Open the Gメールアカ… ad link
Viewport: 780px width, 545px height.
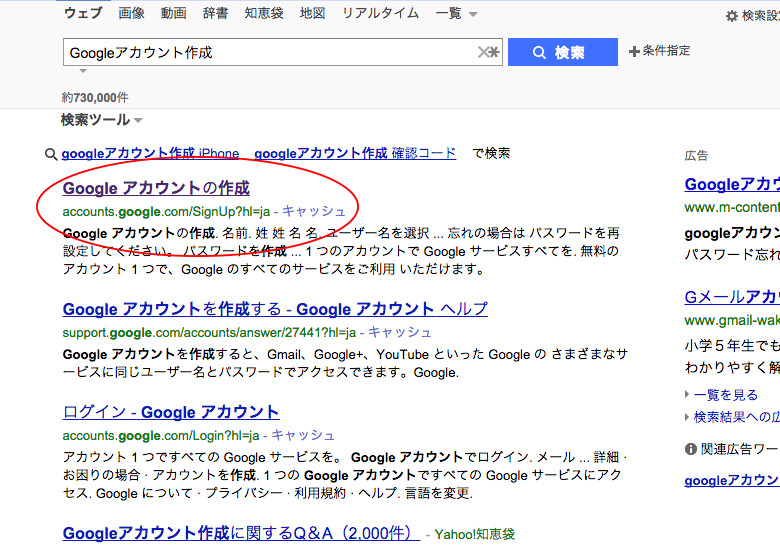click(732, 297)
